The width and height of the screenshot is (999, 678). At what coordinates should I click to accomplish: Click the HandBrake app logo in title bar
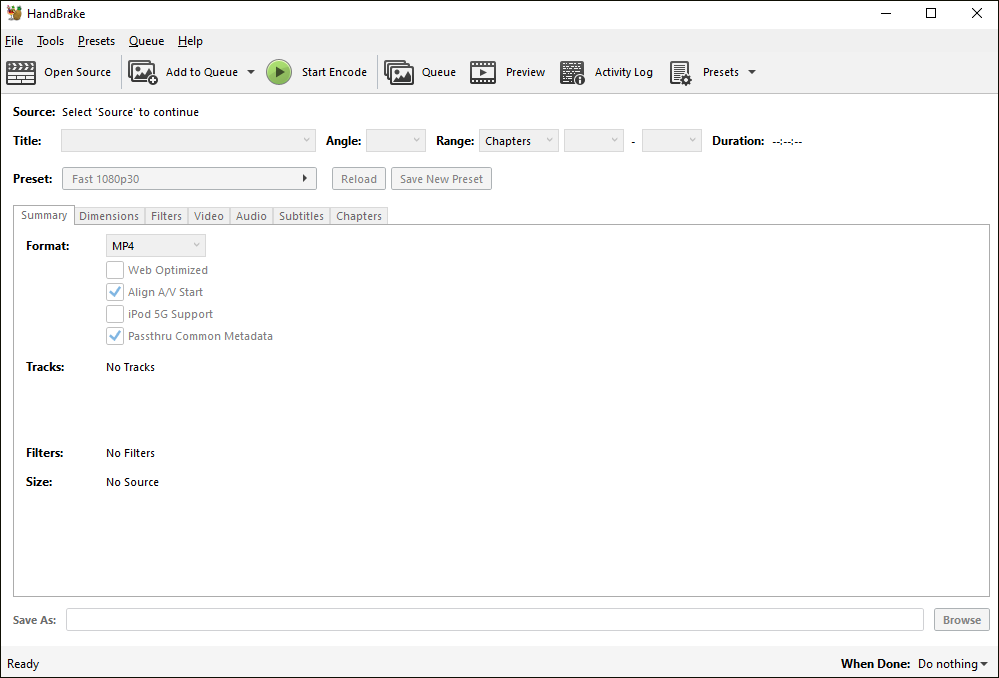pos(14,13)
